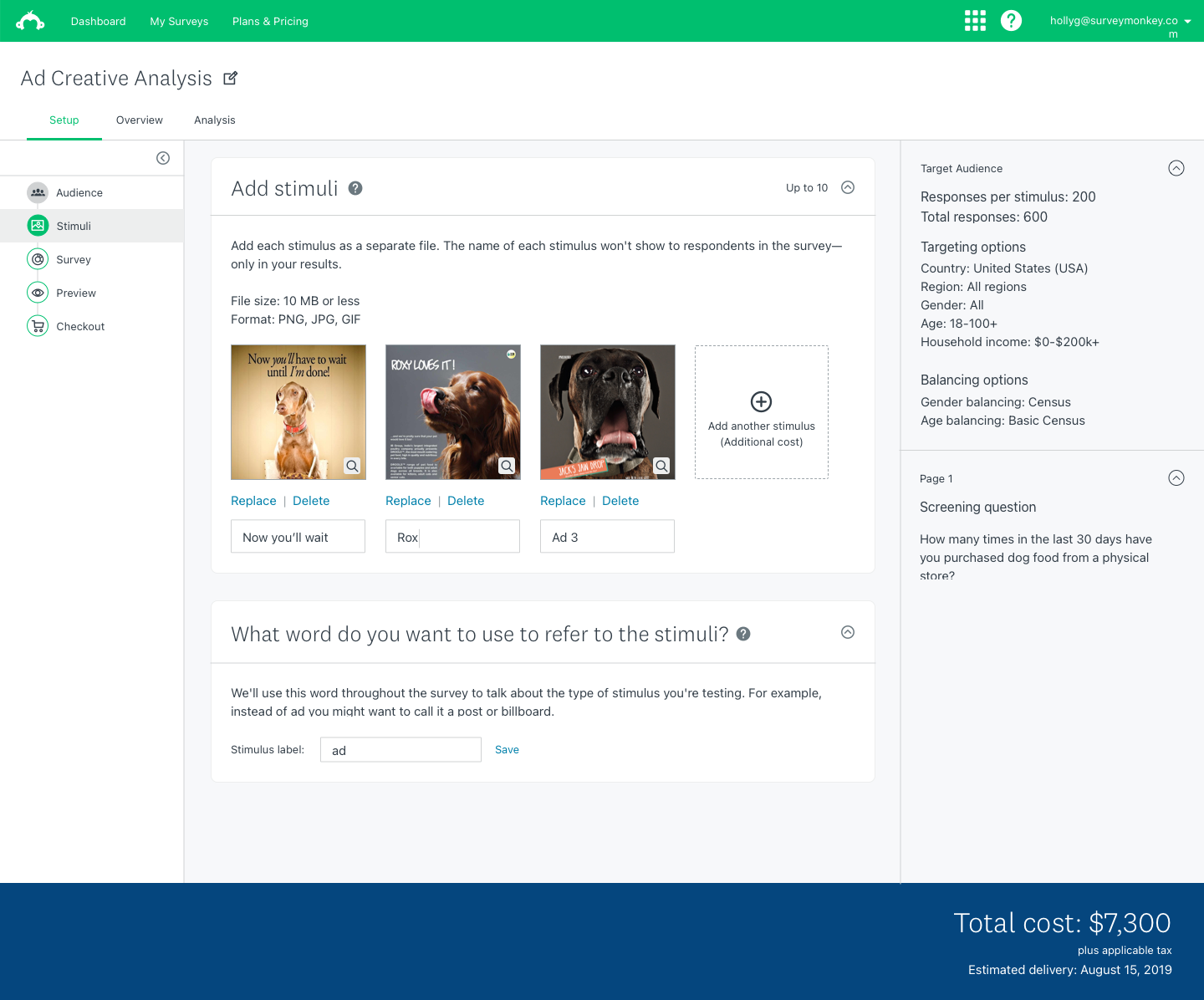Collapse the Add stimuli section
This screenshot has width=1204, height=1000.
(x=848, y=187)
